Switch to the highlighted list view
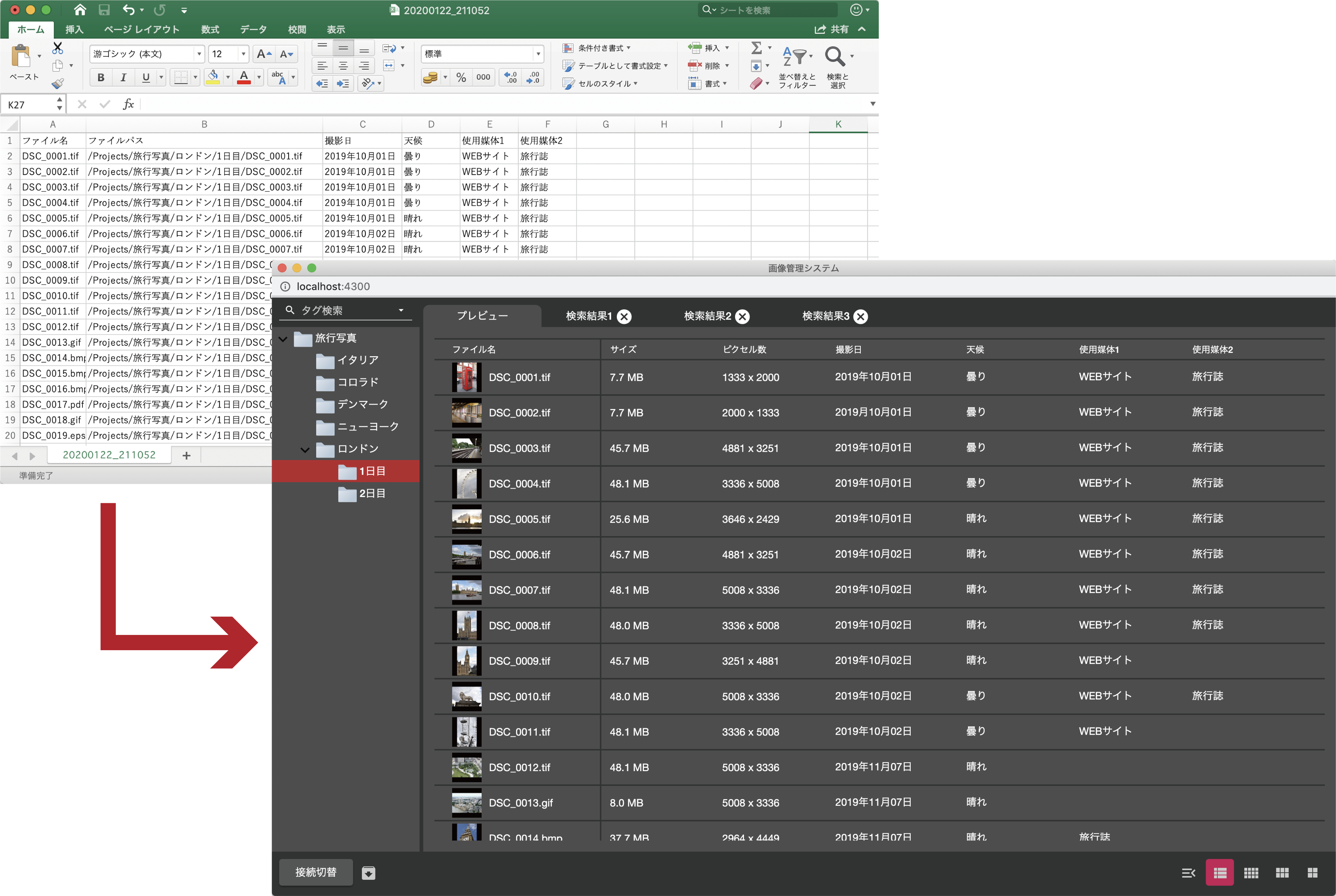 click(1220, 873)
